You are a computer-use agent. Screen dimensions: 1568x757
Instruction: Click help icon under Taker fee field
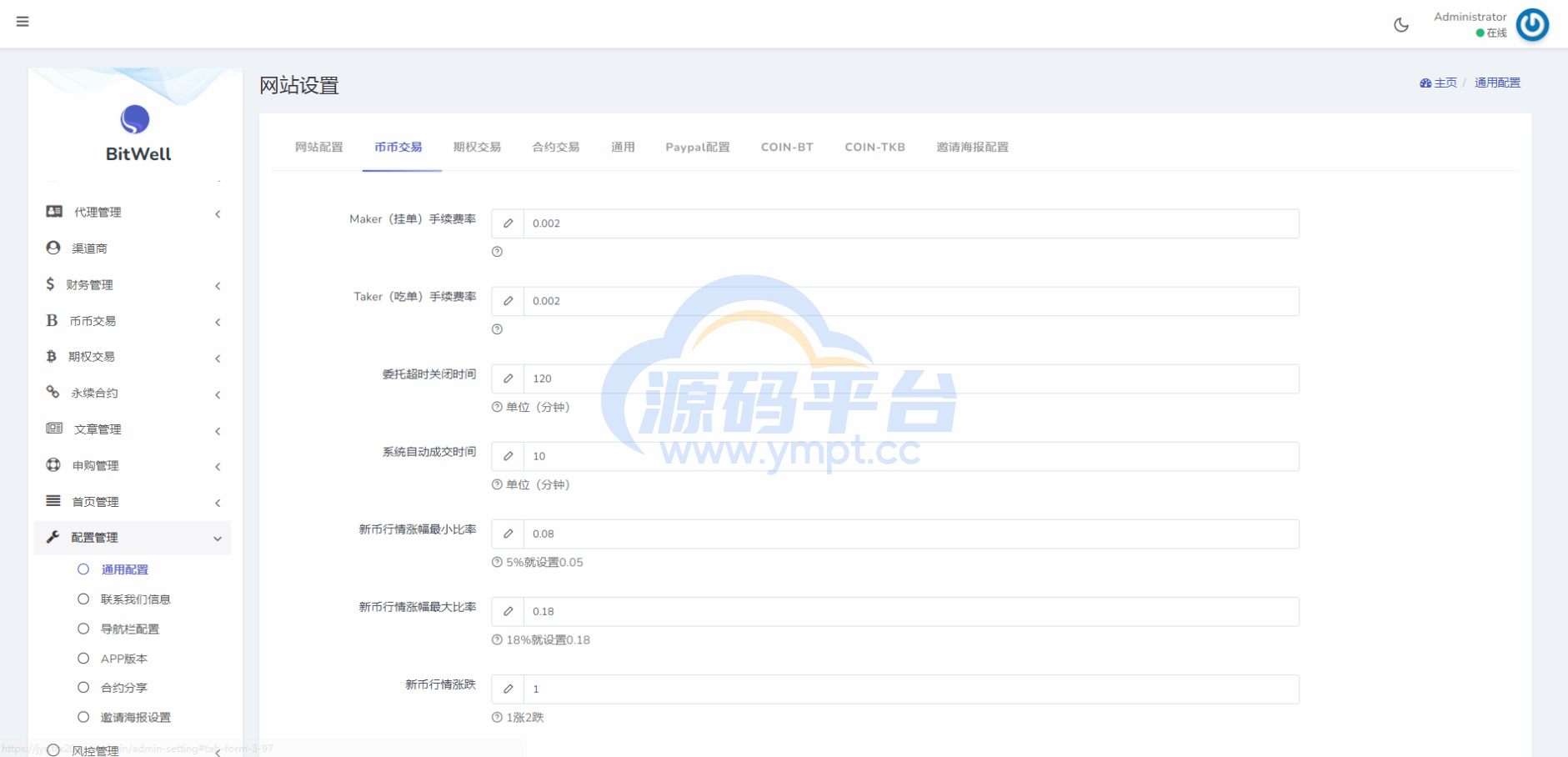(x=497, y=329)
